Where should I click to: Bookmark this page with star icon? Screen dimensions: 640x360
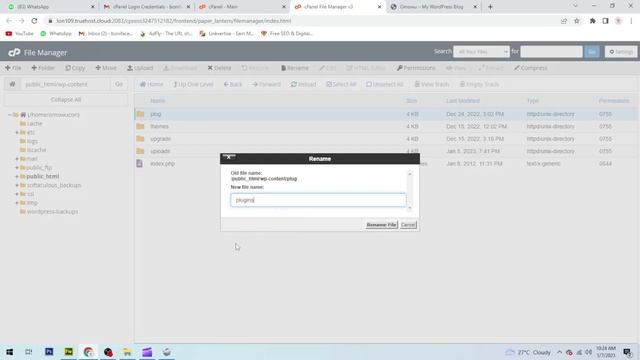[x=576, y=21]
